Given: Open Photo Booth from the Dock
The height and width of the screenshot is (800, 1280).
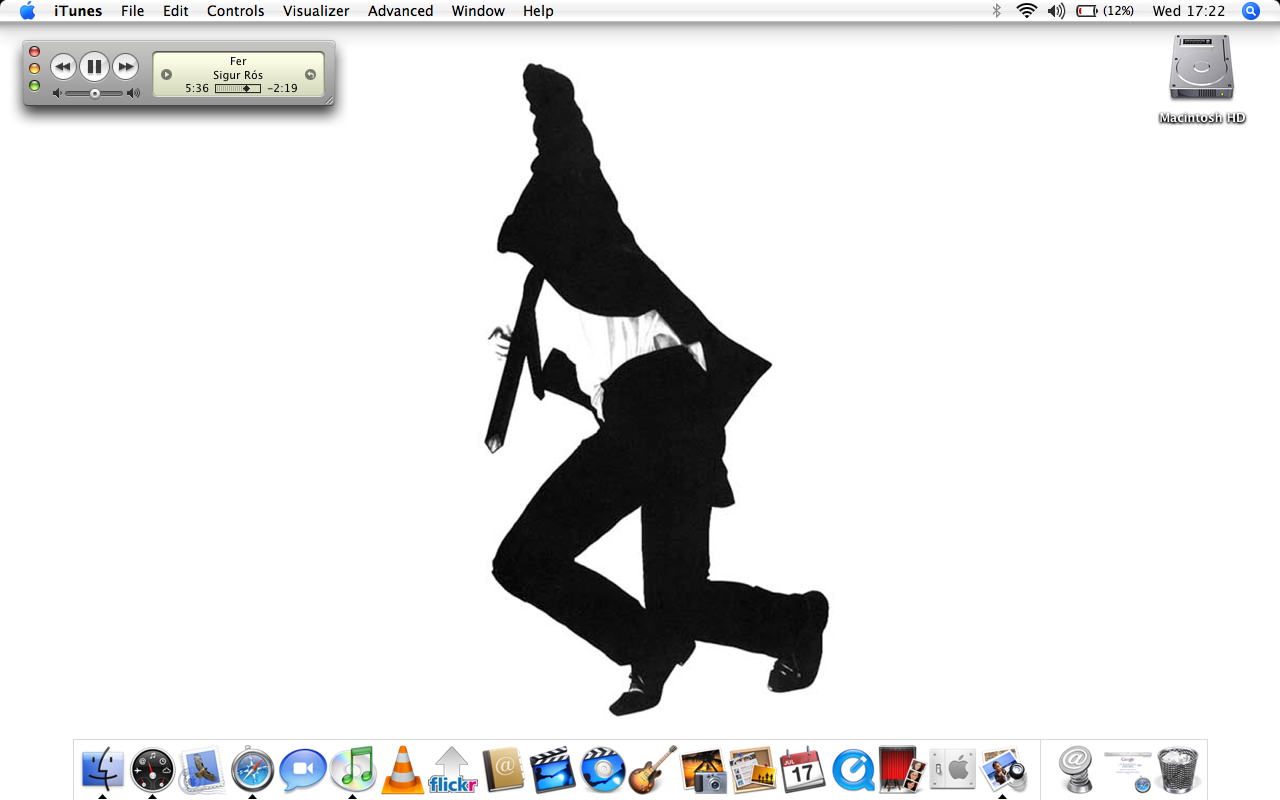Looking at the screenshot, I should (x=902, y=770).
